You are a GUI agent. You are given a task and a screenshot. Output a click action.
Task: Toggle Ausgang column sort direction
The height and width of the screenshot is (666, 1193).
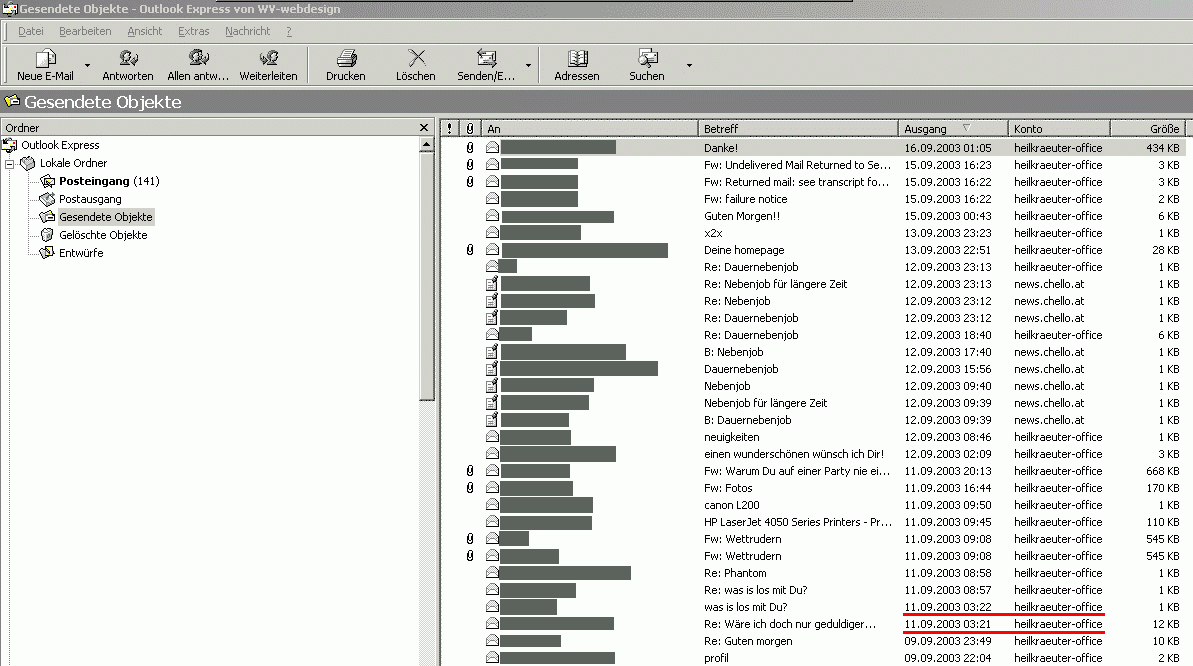click(953, 129)
